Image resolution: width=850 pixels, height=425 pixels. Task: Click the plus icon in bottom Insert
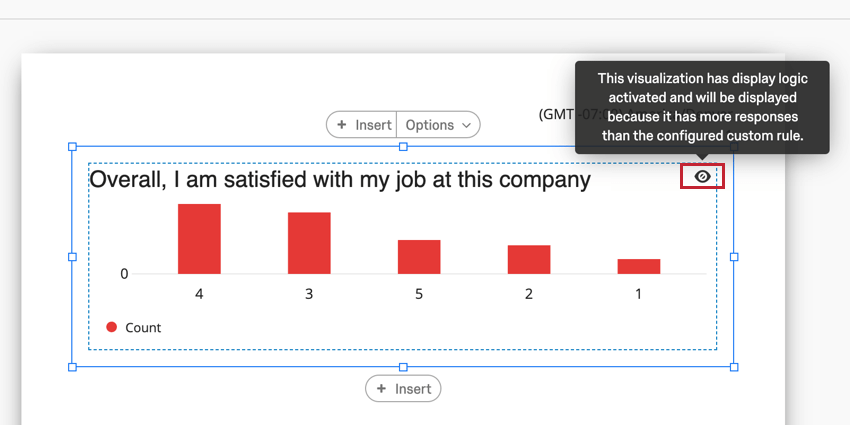pos(382,389)
